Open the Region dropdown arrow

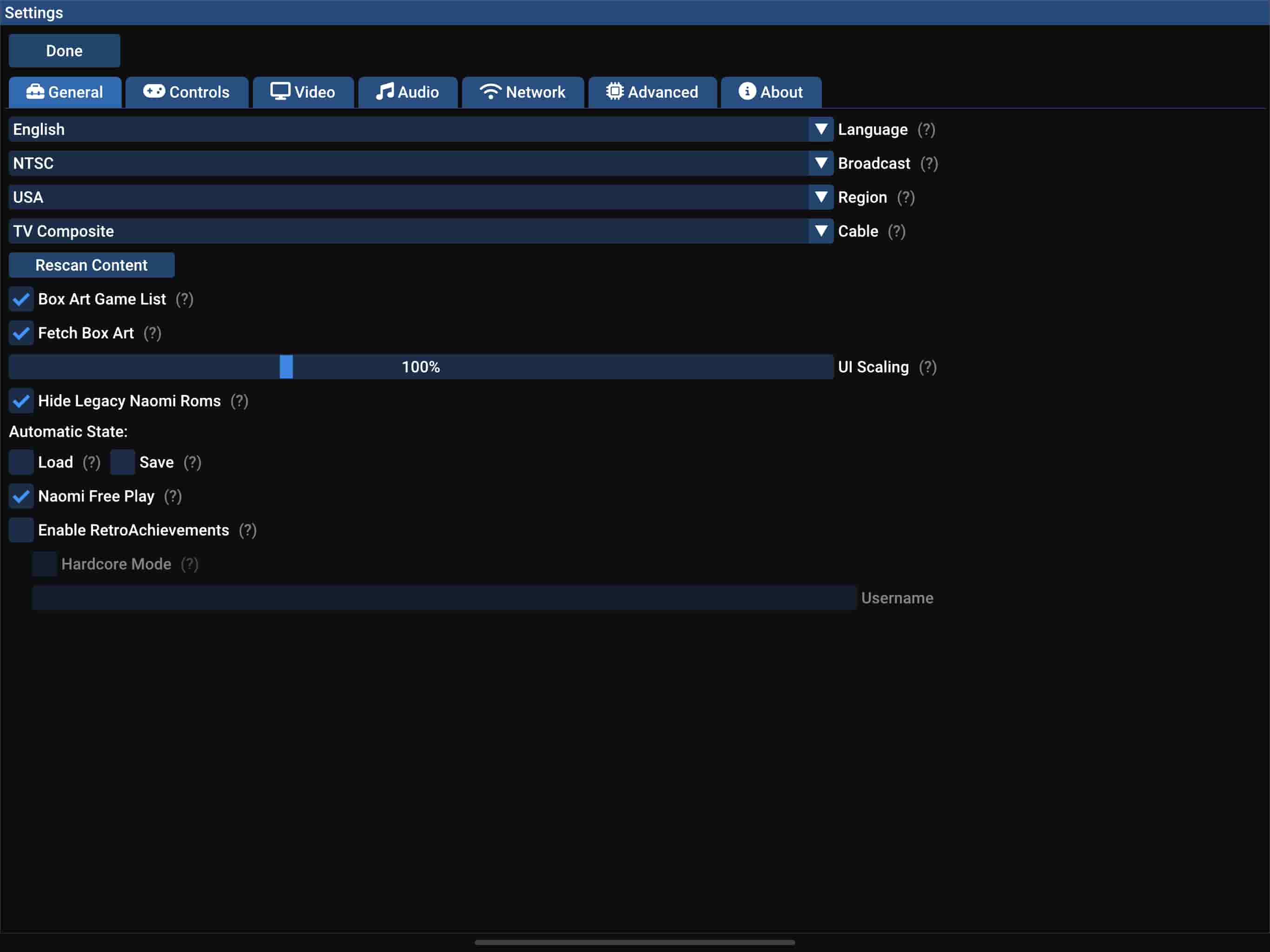821,197
